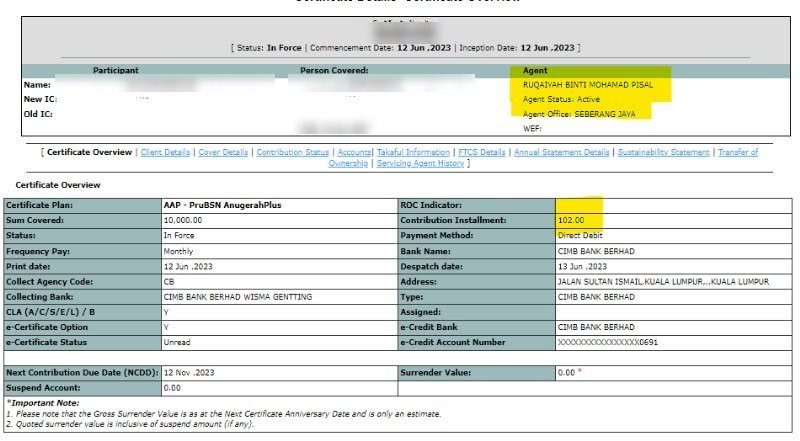Image resolution: width=800 pixels, height=441 pixels.
Task: Open Servicing Agent History link
Action: pos(420,163)
